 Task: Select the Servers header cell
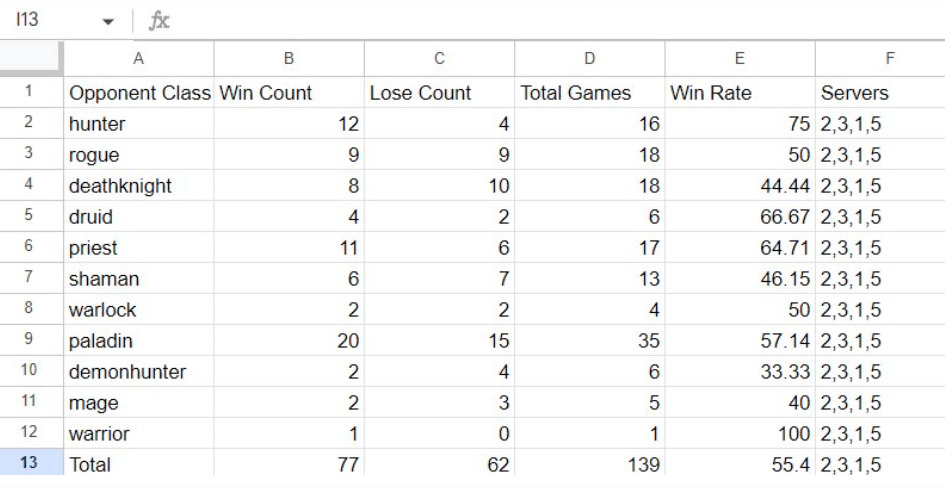880,93
